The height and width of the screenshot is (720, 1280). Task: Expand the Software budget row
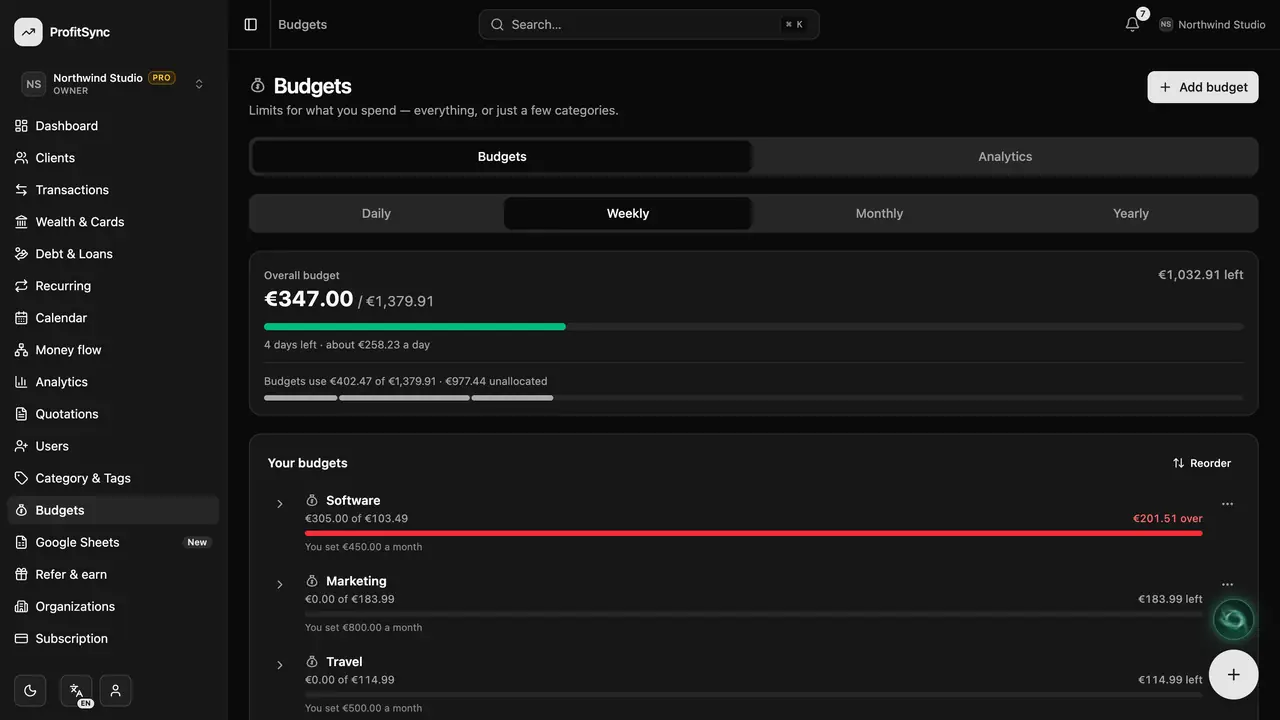280,504
